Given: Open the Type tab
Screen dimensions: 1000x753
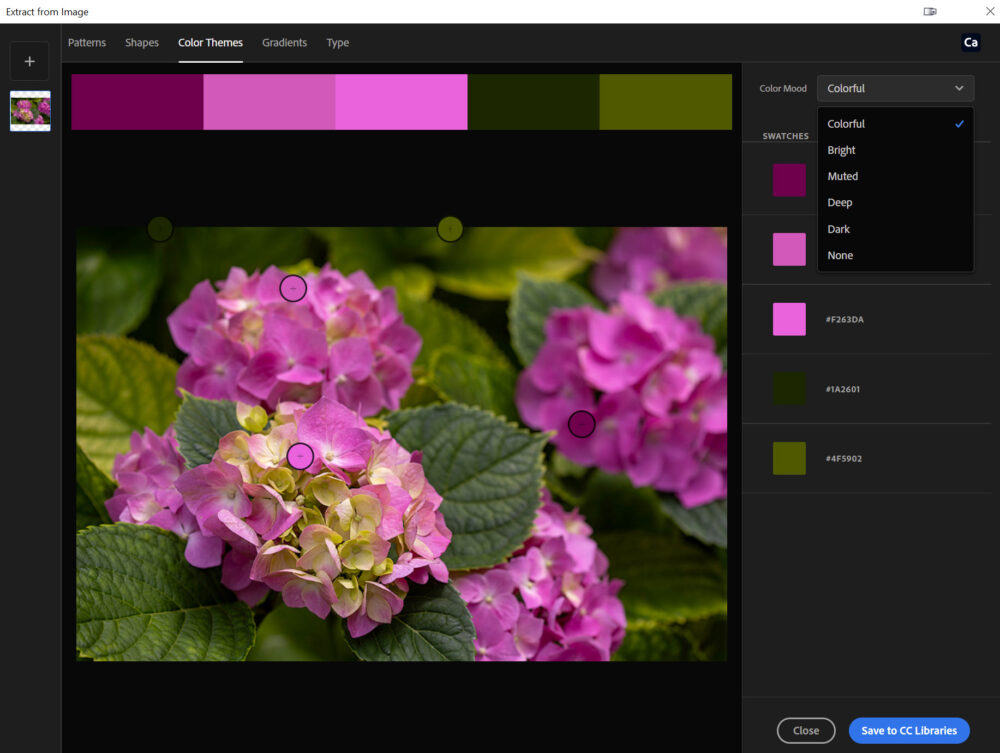Looking at the screenshot, I should click(x=337, y=43).
